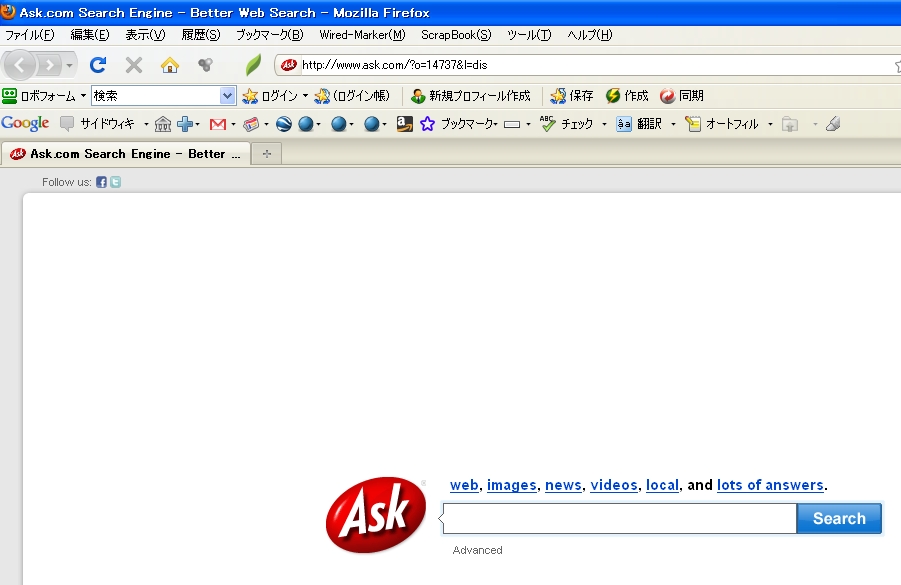Open the ブックマーク(B) menu

(269, 35)
